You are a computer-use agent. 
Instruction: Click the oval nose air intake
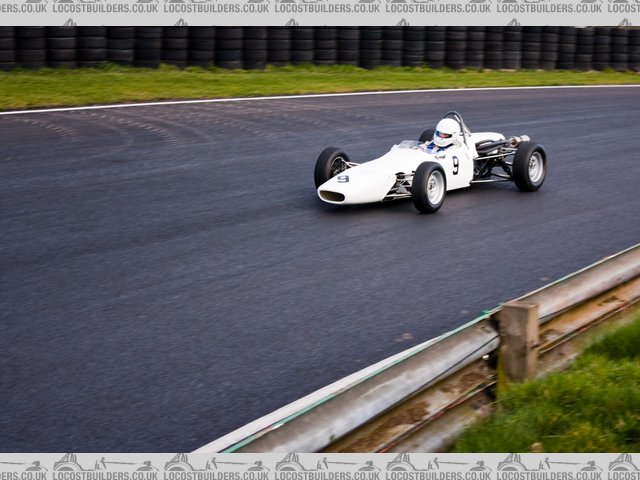(331, 196)
